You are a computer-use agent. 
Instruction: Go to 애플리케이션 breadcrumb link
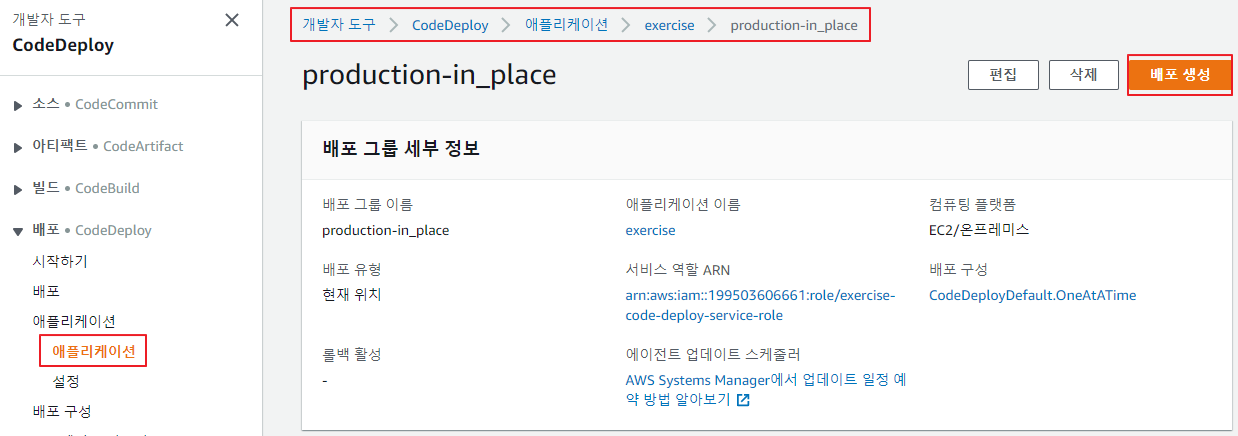click(x=566, y=25)
